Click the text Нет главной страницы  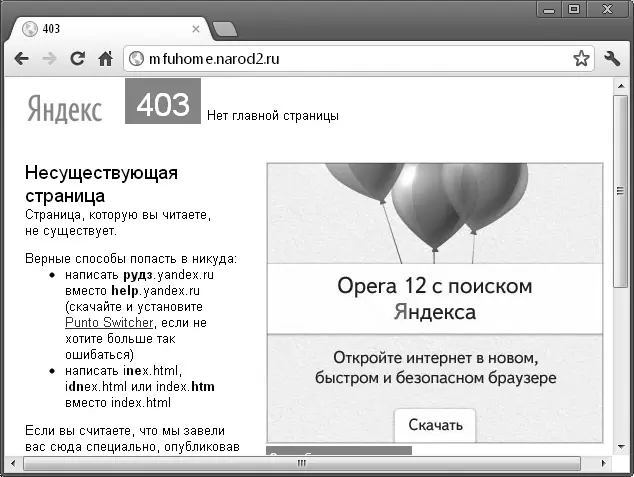pyautogui.click(x=273, y=116)
